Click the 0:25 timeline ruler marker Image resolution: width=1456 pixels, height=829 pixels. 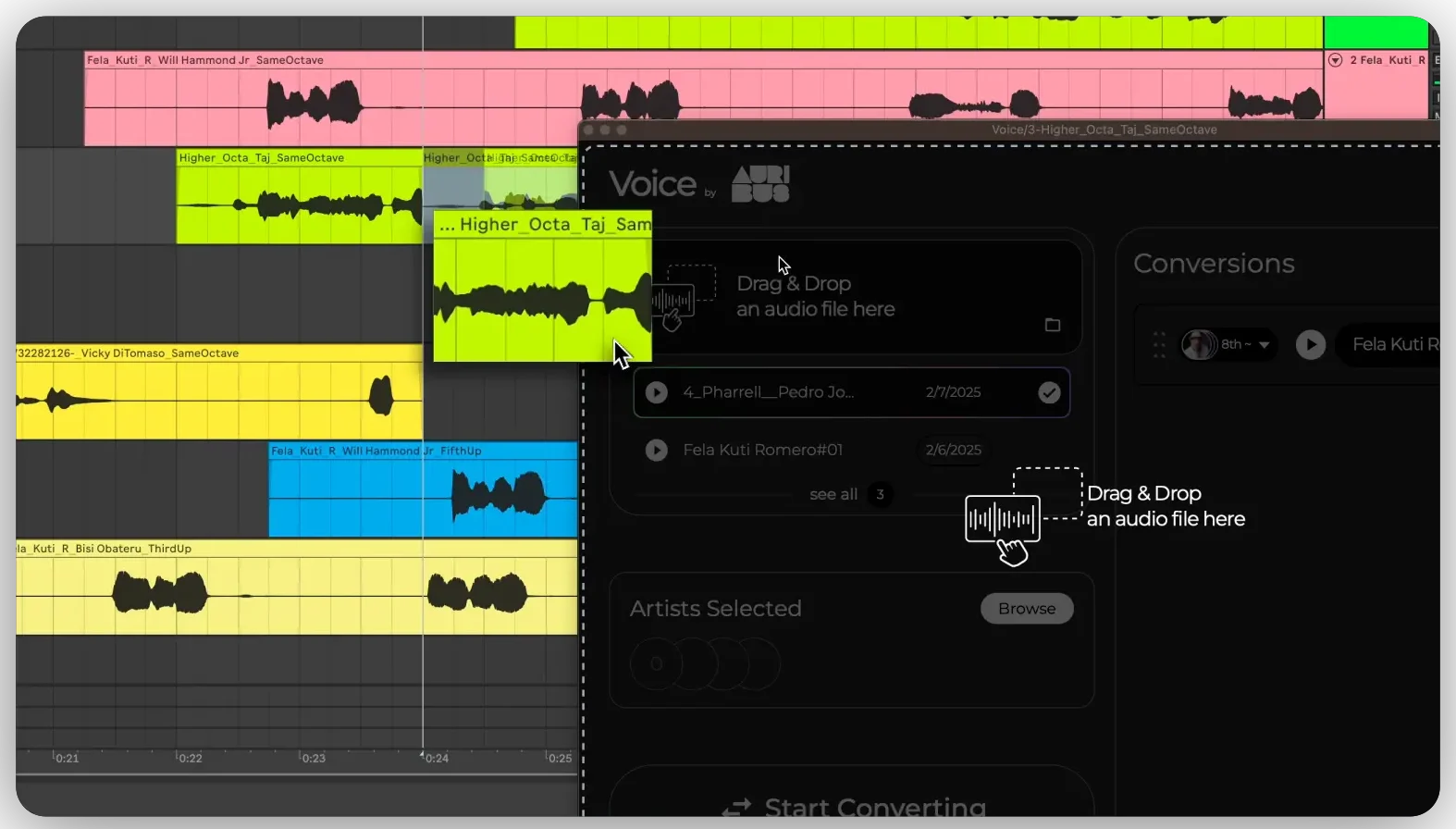point(559,758)
